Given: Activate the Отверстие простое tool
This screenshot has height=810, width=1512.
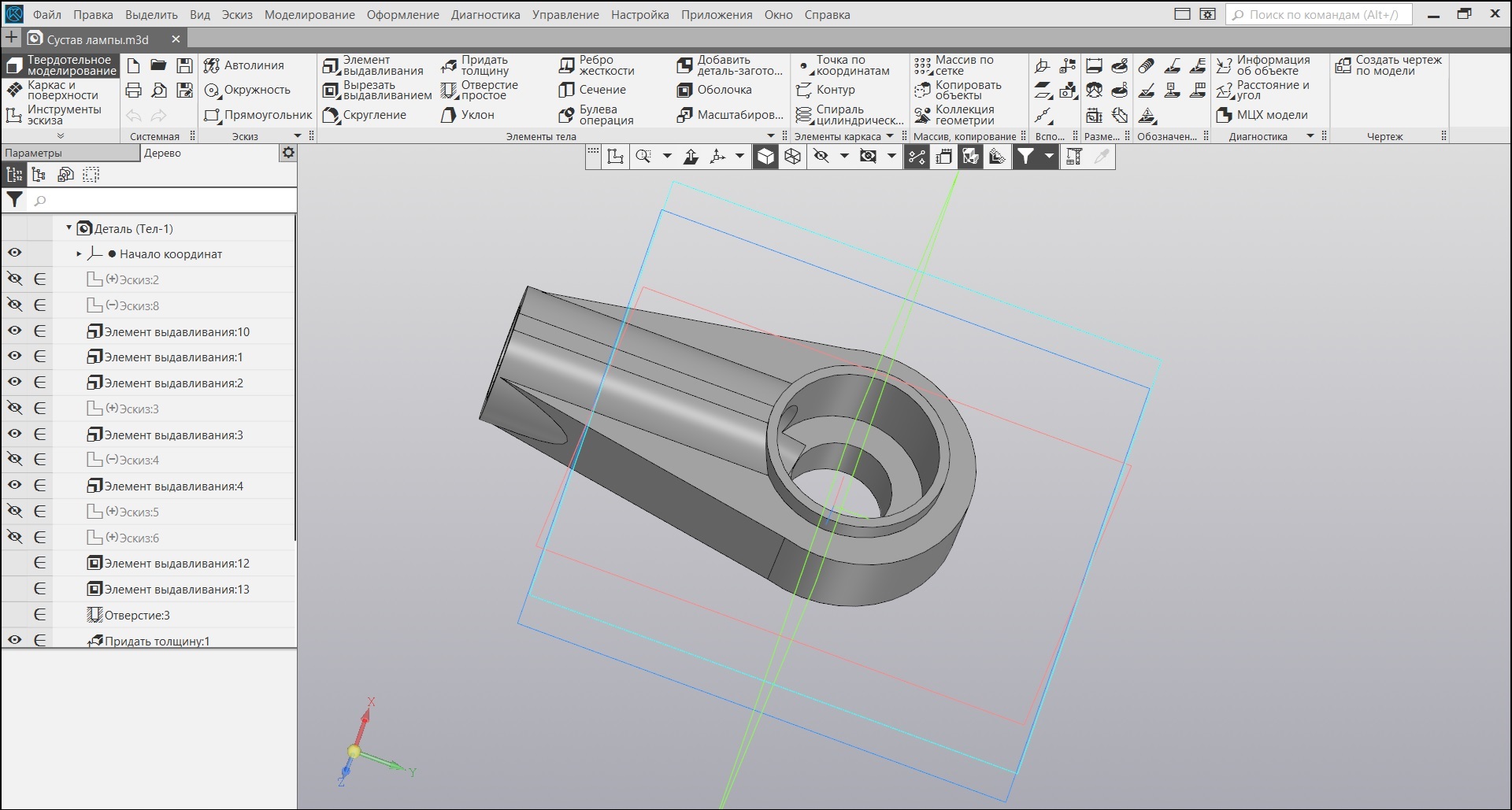Looking at the screenshot, I should [480, 90].
